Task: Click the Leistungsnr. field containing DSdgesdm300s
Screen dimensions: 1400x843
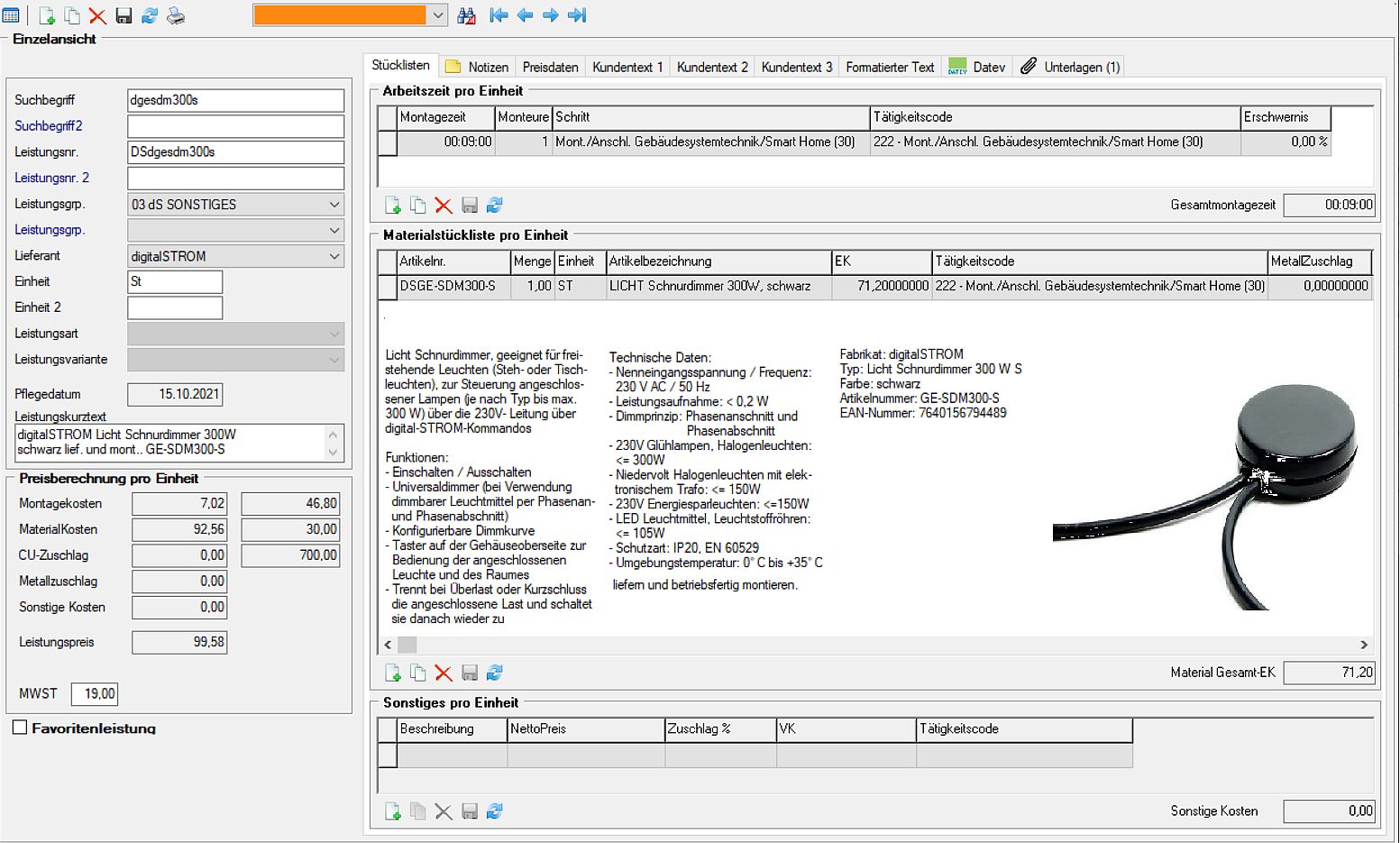Action: [235, 152]
